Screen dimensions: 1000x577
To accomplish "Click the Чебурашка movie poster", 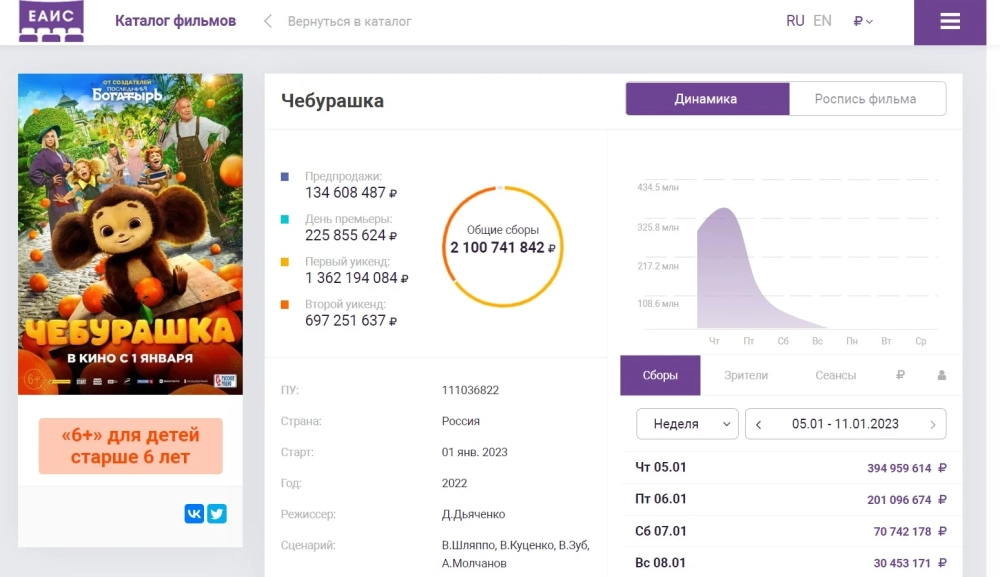I will [130, 234].
